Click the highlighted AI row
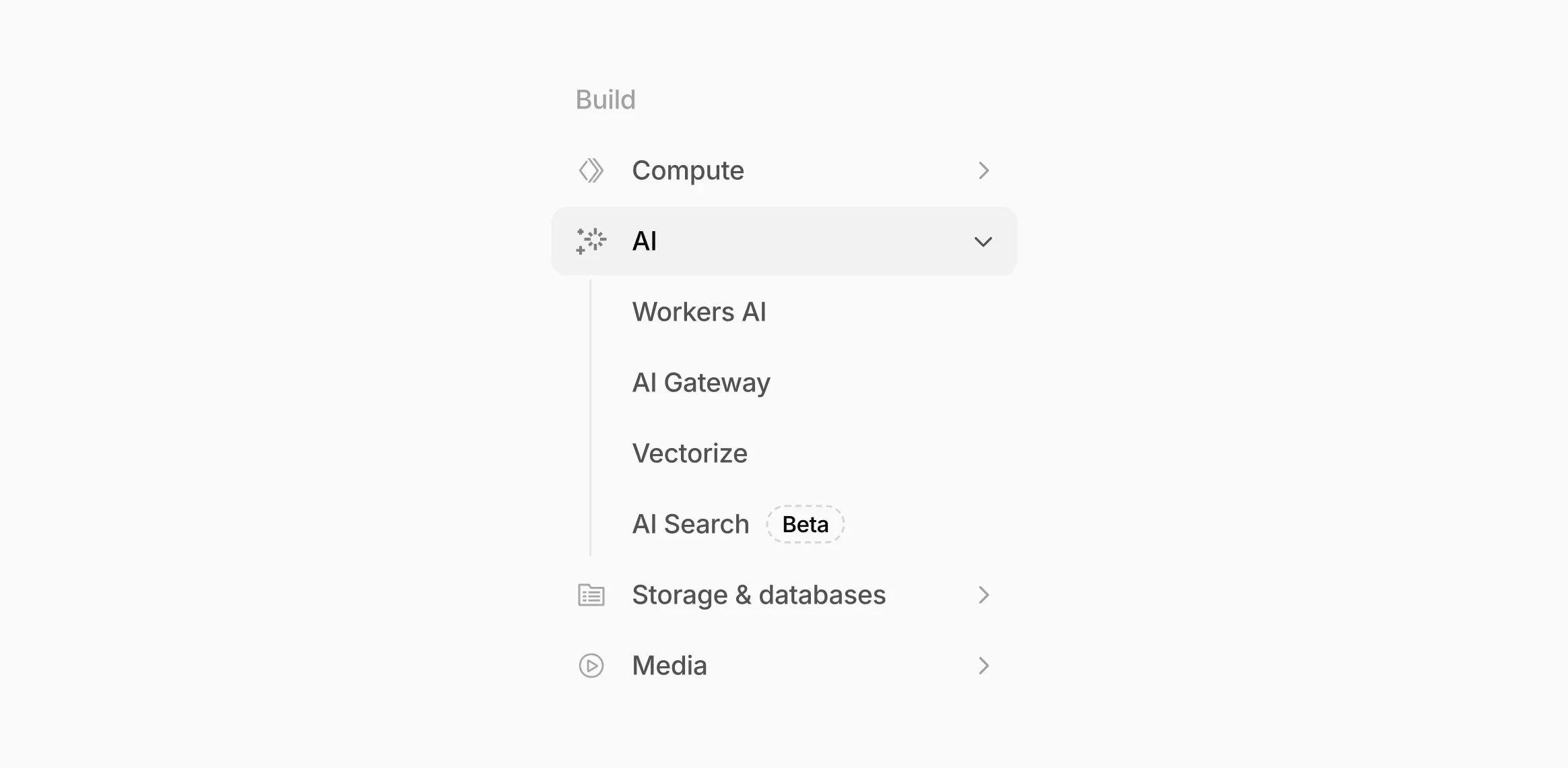The image size is (1568, 768). 783,241
